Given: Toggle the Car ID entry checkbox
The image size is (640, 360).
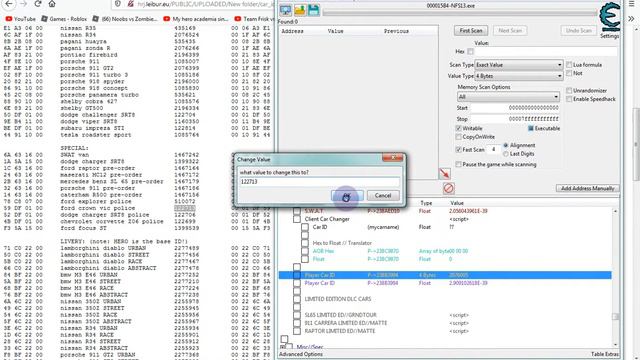Looking at the screenshot, I should pos(305,227).
